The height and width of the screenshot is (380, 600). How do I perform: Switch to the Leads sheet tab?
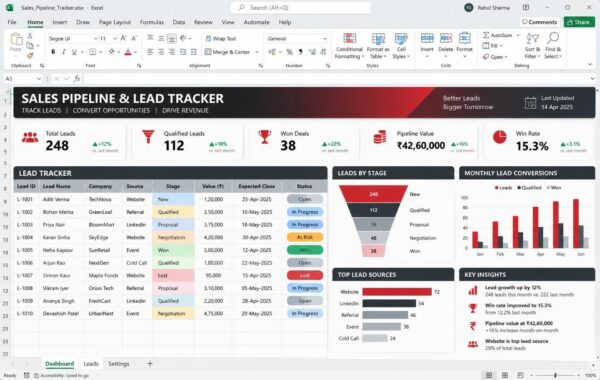[x=91, y=364]
